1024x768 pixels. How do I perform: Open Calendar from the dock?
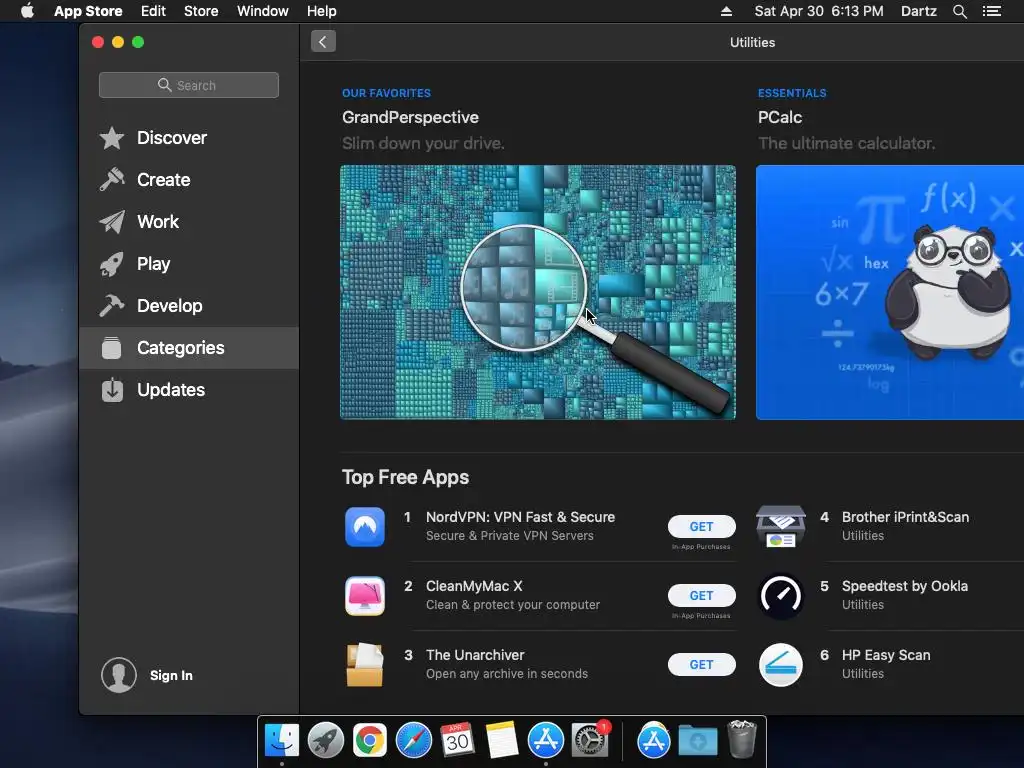(x=457, y=741)
